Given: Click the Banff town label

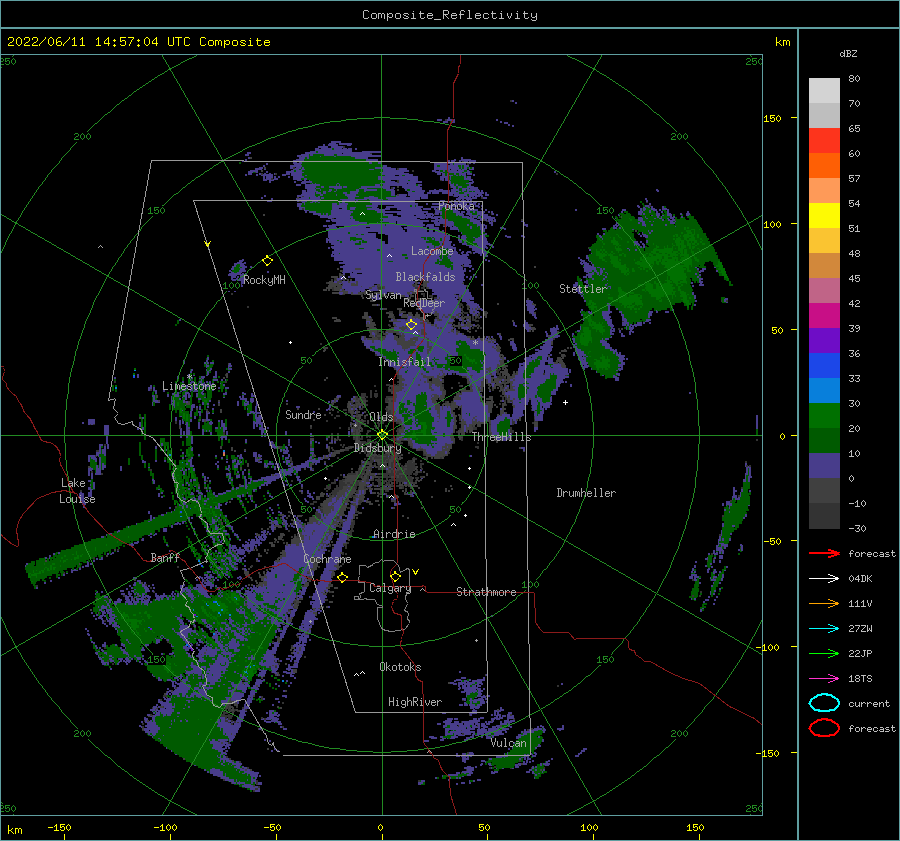Looking at the screenshot, I should pos(165,557).
